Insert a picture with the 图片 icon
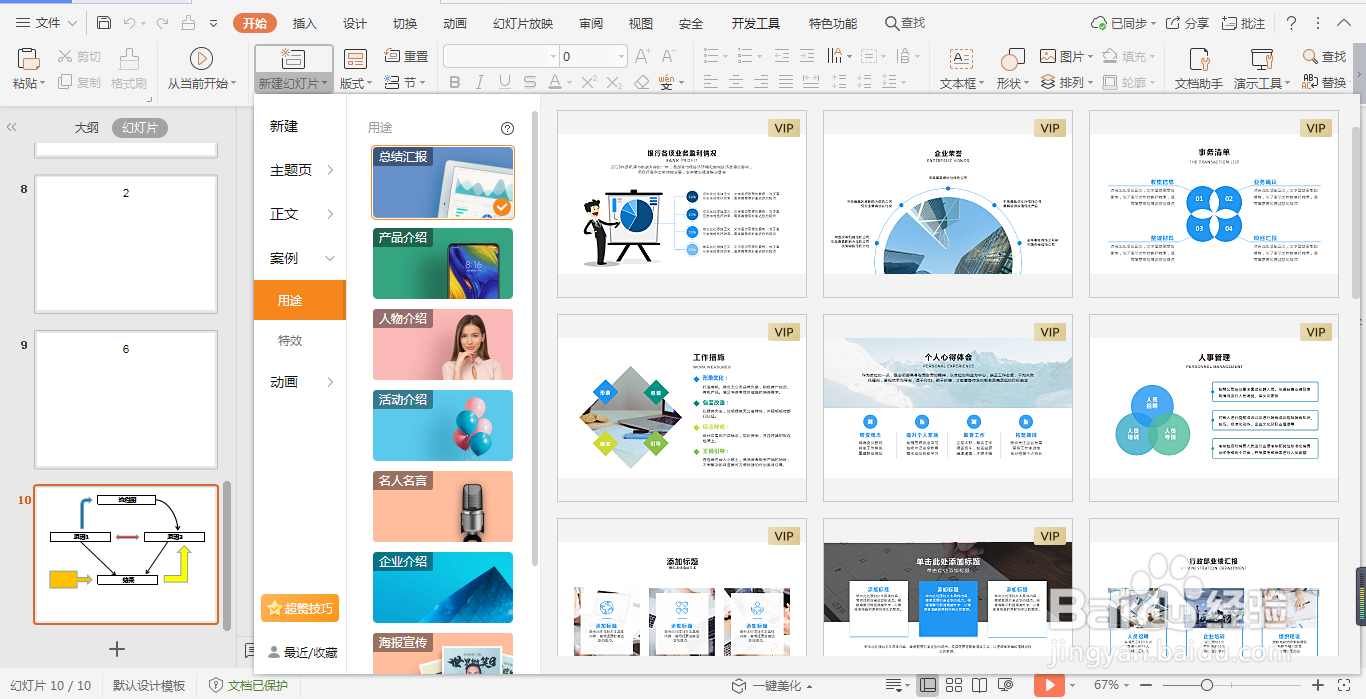This screenshot has width=1366, height=699. 1047,56
